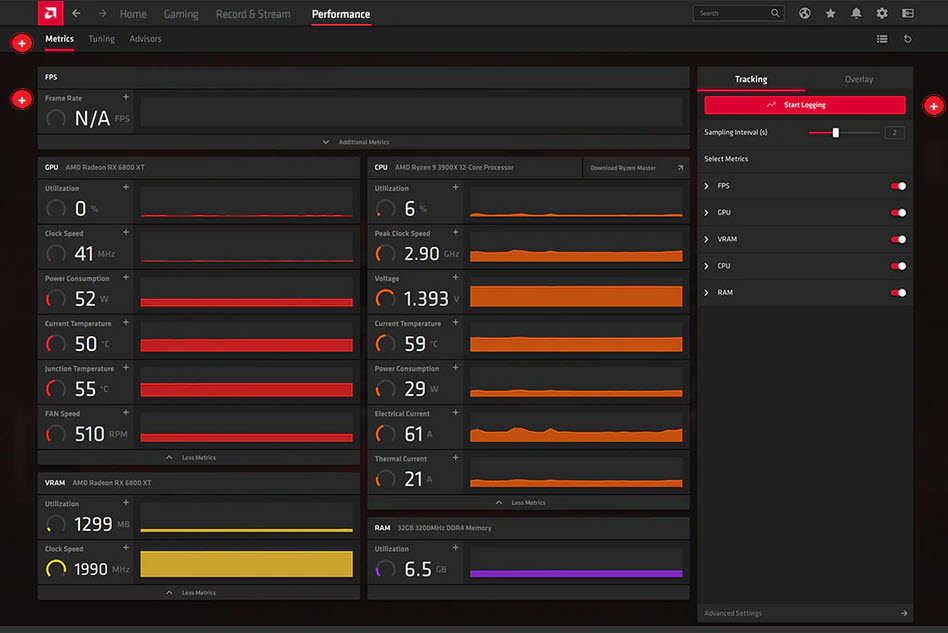This screenshot has height=633, width=948.
Task: Add GPU Clock Speed with plus
Action: click(126, 232)
